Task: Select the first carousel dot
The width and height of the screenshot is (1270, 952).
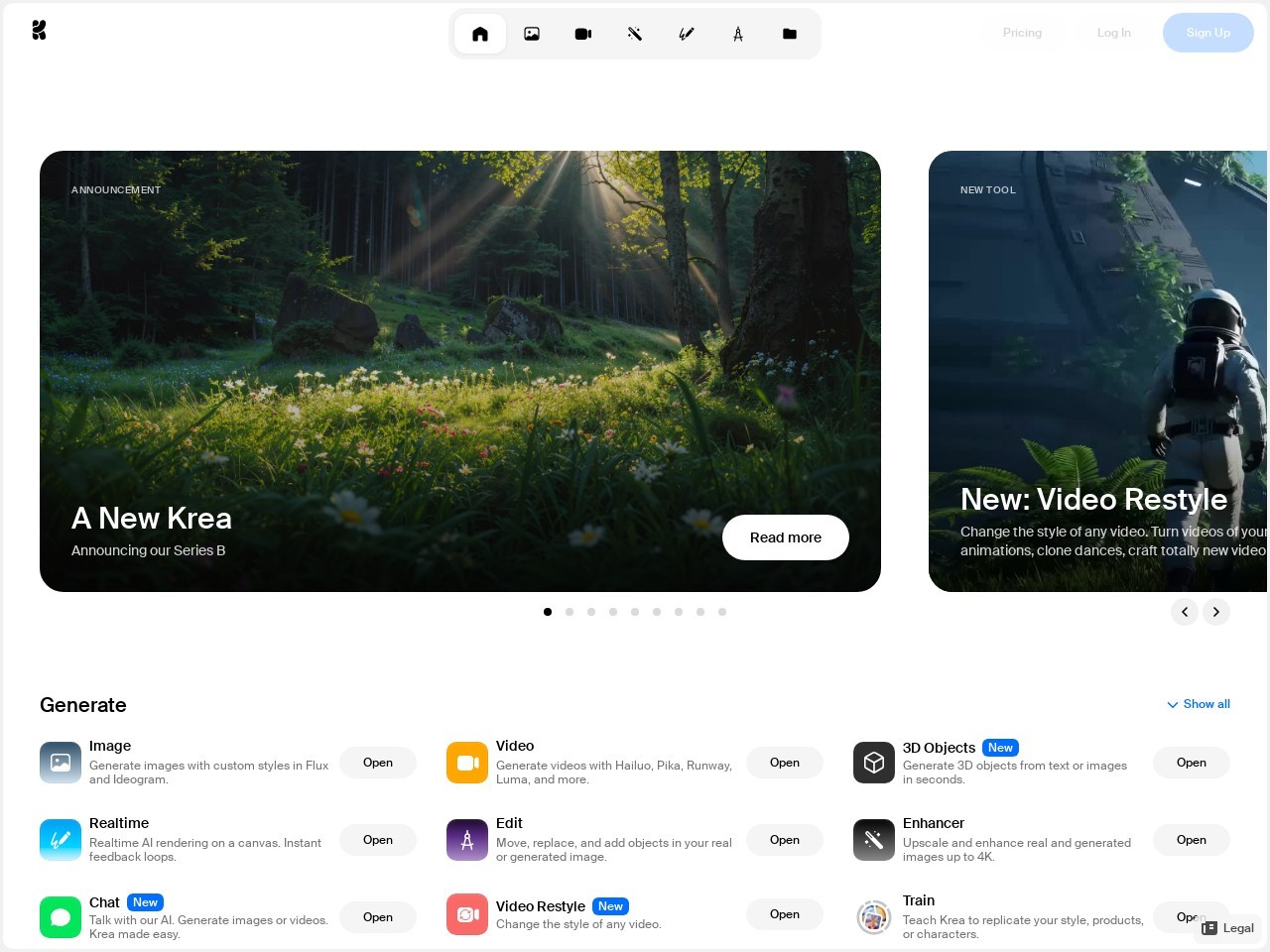Action: tap(548, 612)
